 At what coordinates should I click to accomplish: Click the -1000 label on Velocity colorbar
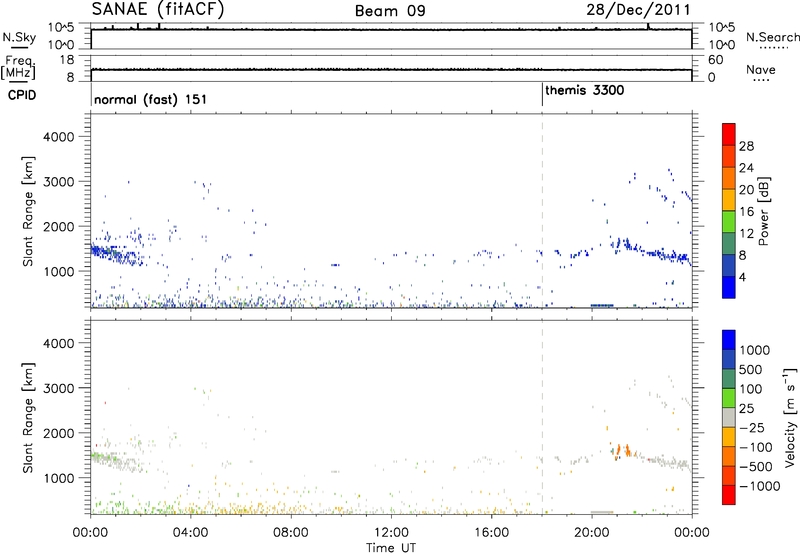[x=760, y=486]
